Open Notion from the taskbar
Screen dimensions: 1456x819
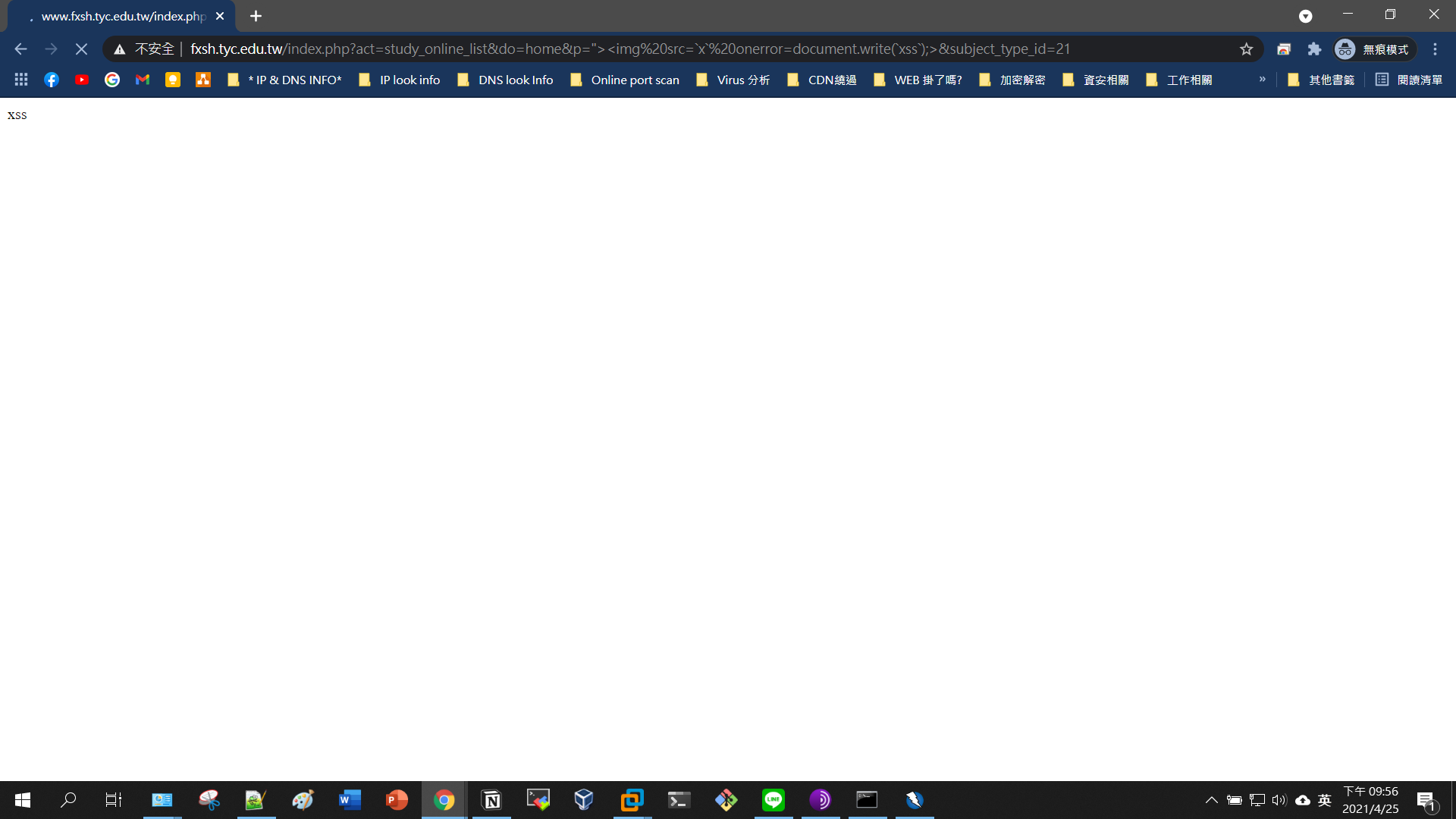[491, 800]
